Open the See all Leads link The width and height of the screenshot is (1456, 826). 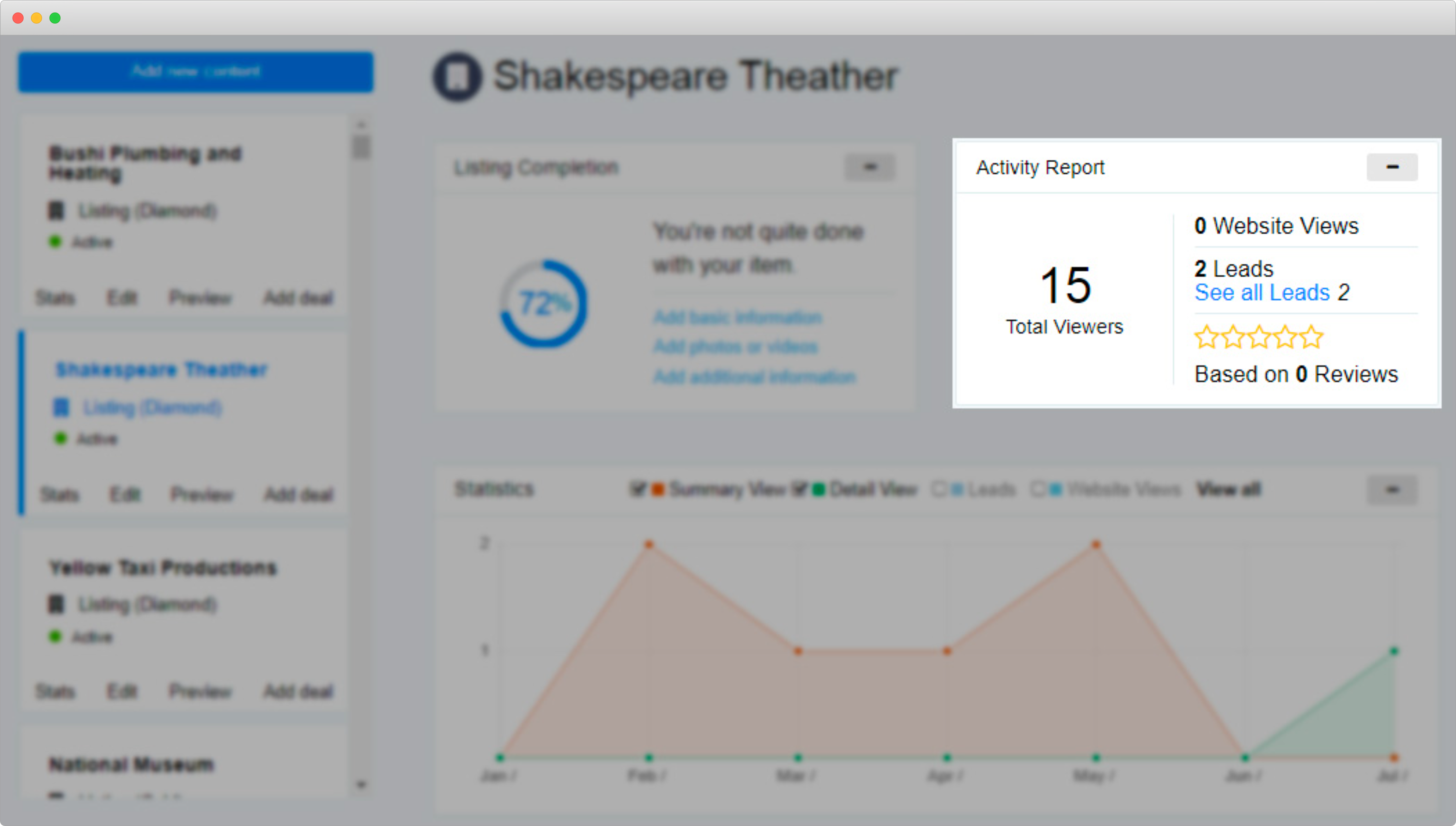coord(1262,293)
